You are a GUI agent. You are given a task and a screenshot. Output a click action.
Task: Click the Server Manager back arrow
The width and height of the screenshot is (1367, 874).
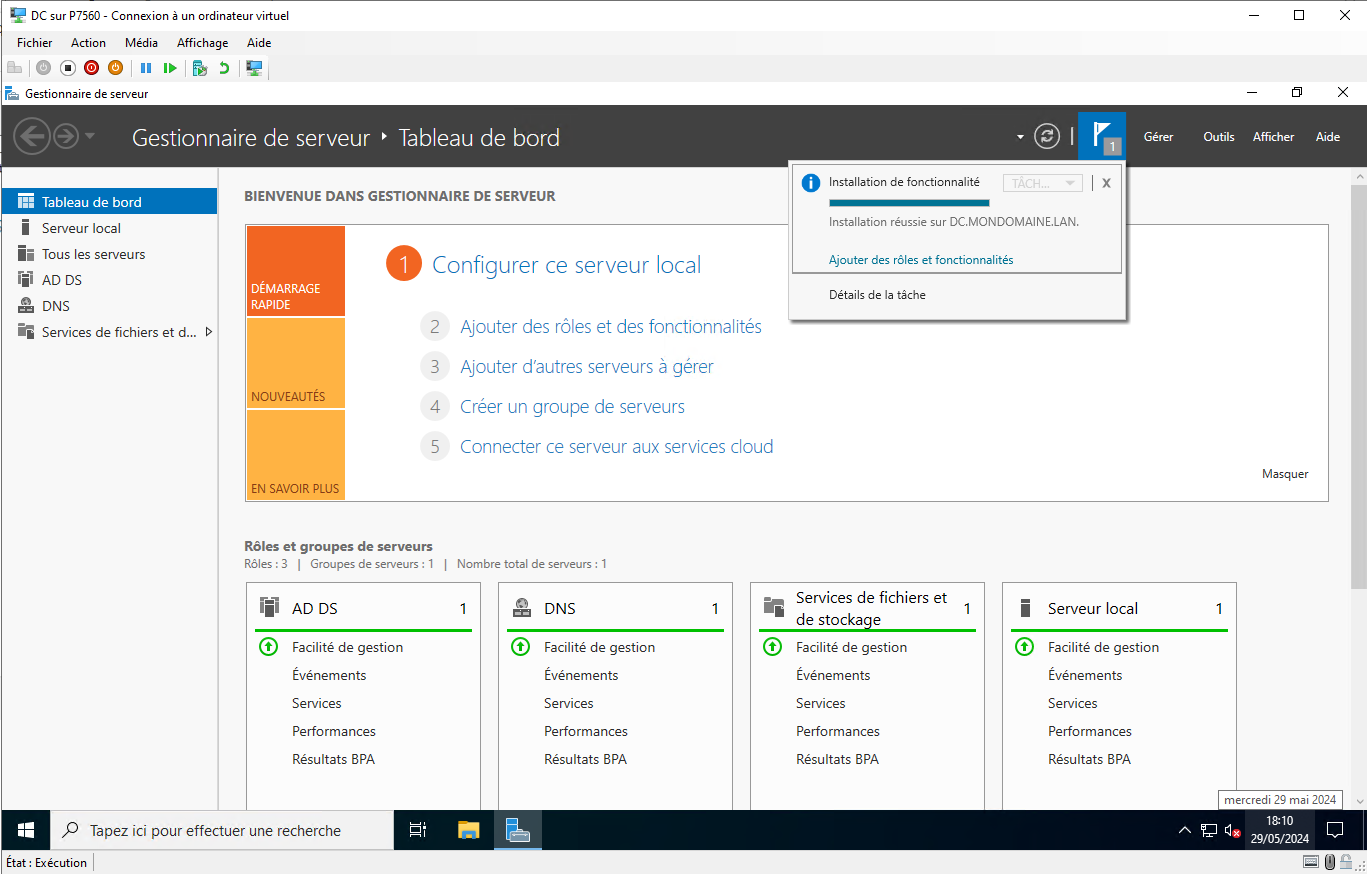[31, 136]
